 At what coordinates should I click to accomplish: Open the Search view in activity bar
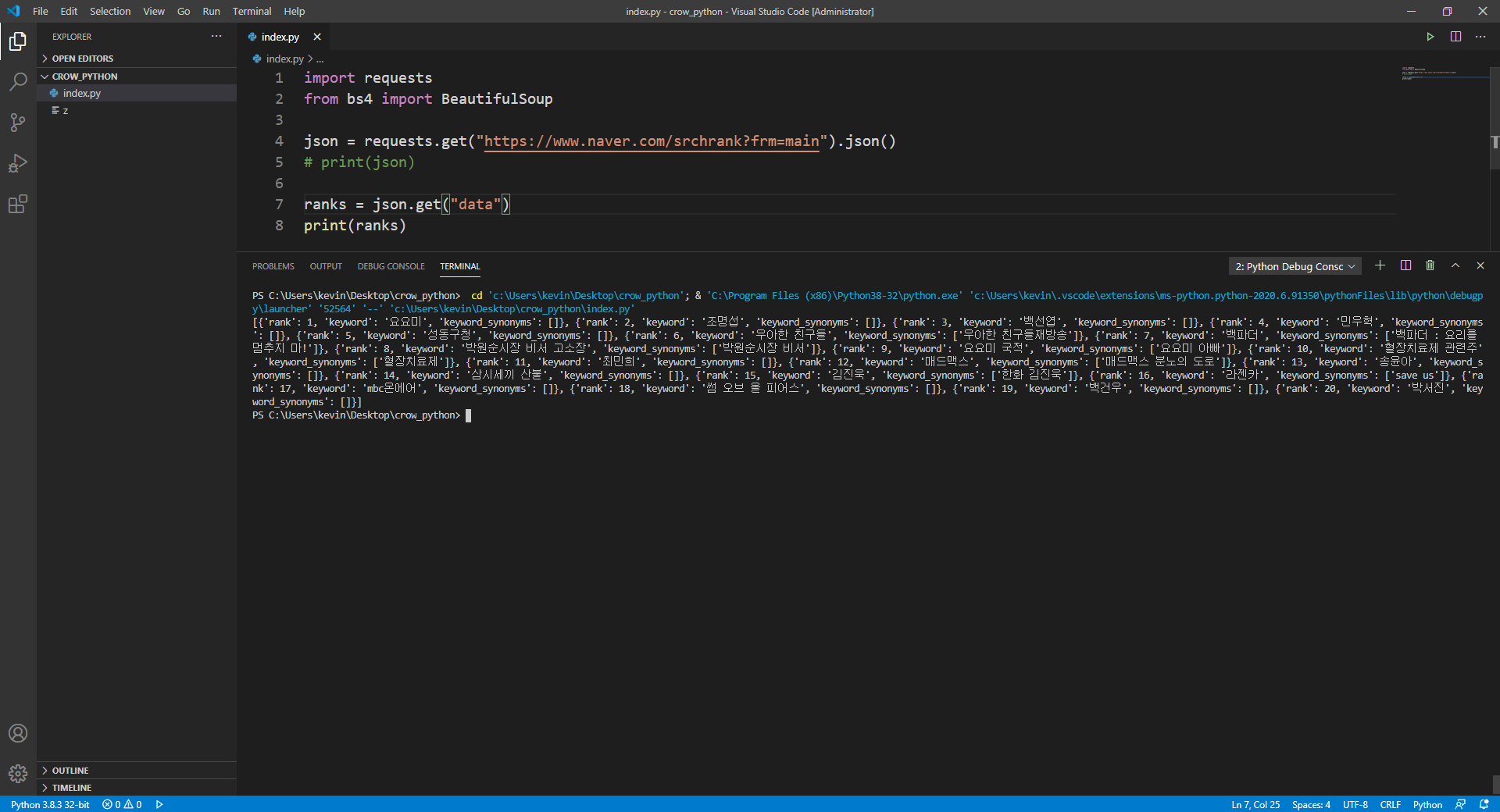pyautogui.click(x=18, y=81)
